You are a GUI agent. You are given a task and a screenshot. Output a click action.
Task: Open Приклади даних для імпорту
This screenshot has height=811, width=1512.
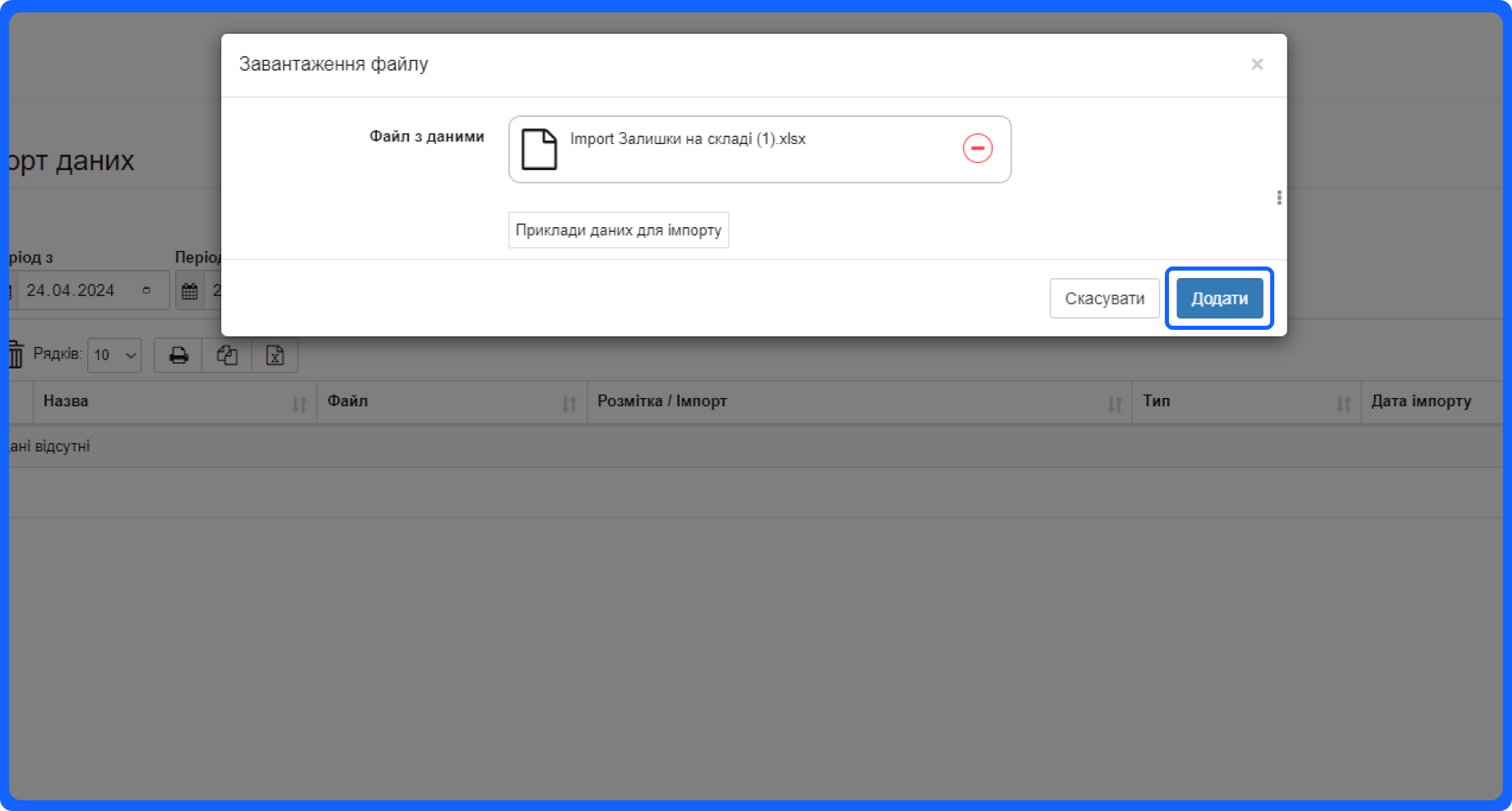click(x=618, y=230)
